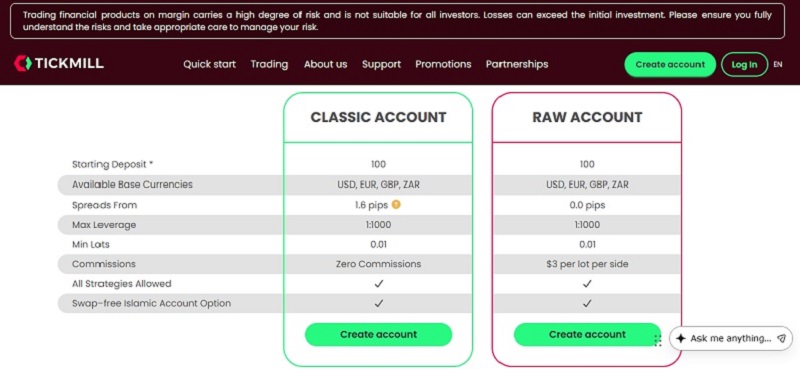This screenshot has height=369, width=800.
Task: Click the Commissions row label
Action: point(104,264)
